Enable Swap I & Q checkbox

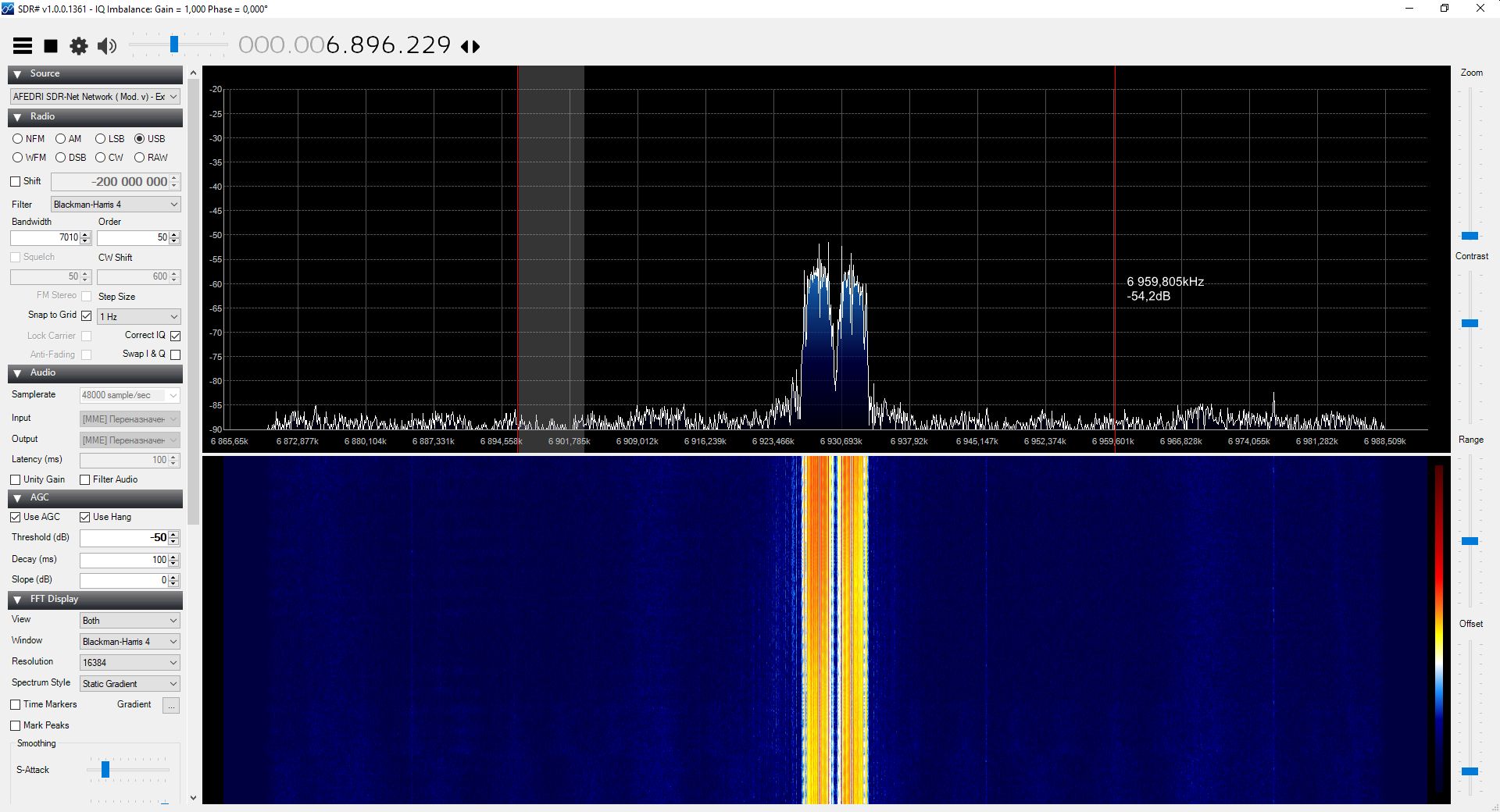coord(176,354)
